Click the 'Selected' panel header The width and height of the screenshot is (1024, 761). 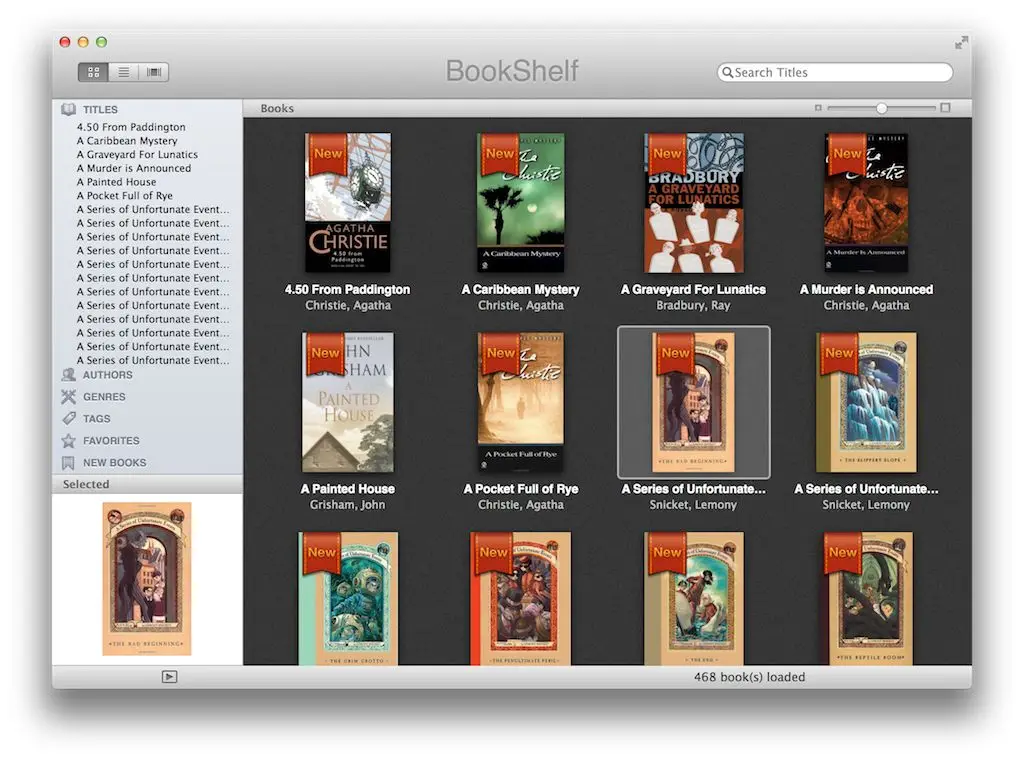tap(86, 484)
